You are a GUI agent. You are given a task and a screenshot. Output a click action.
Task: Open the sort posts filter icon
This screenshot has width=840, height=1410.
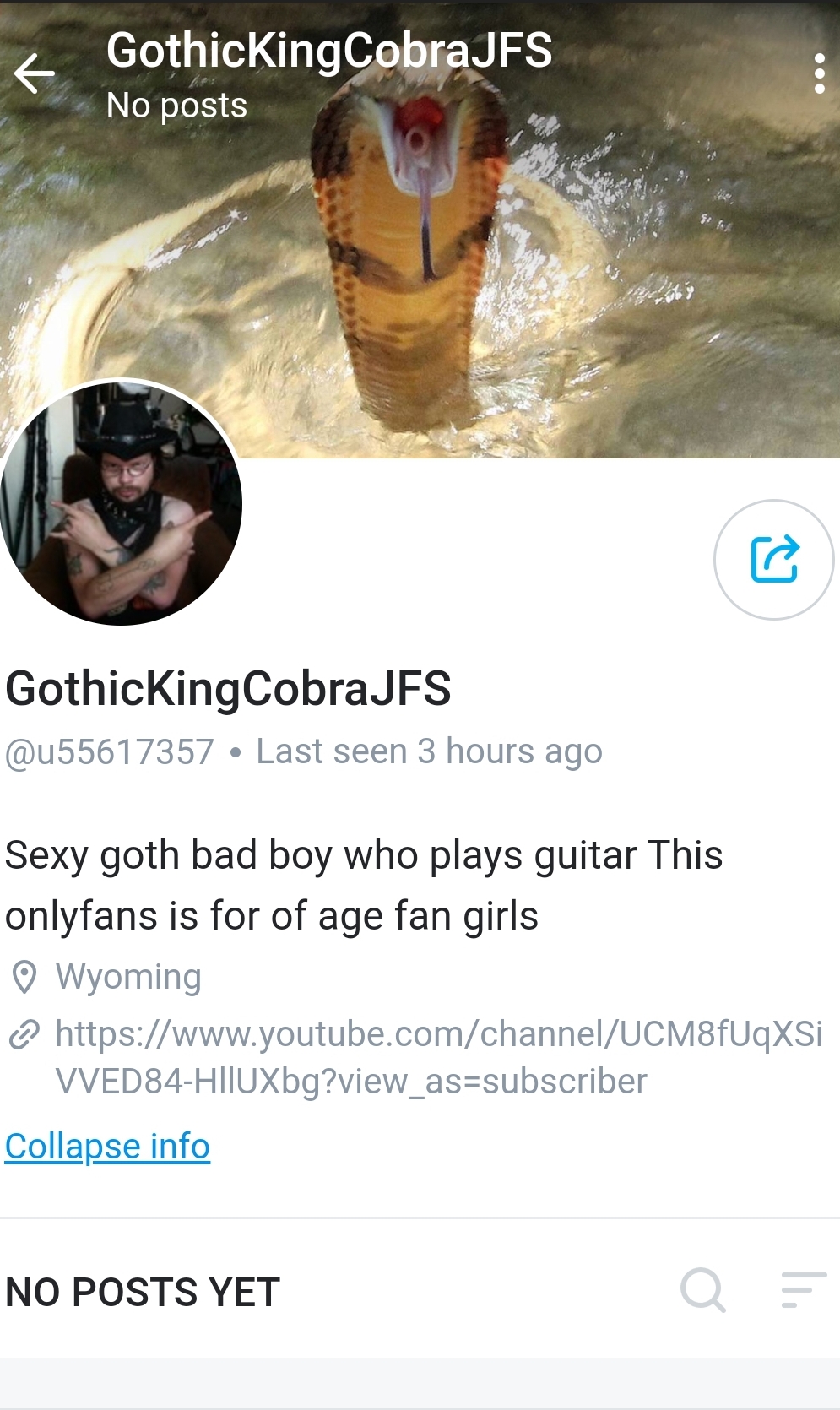coord(803,1290)
